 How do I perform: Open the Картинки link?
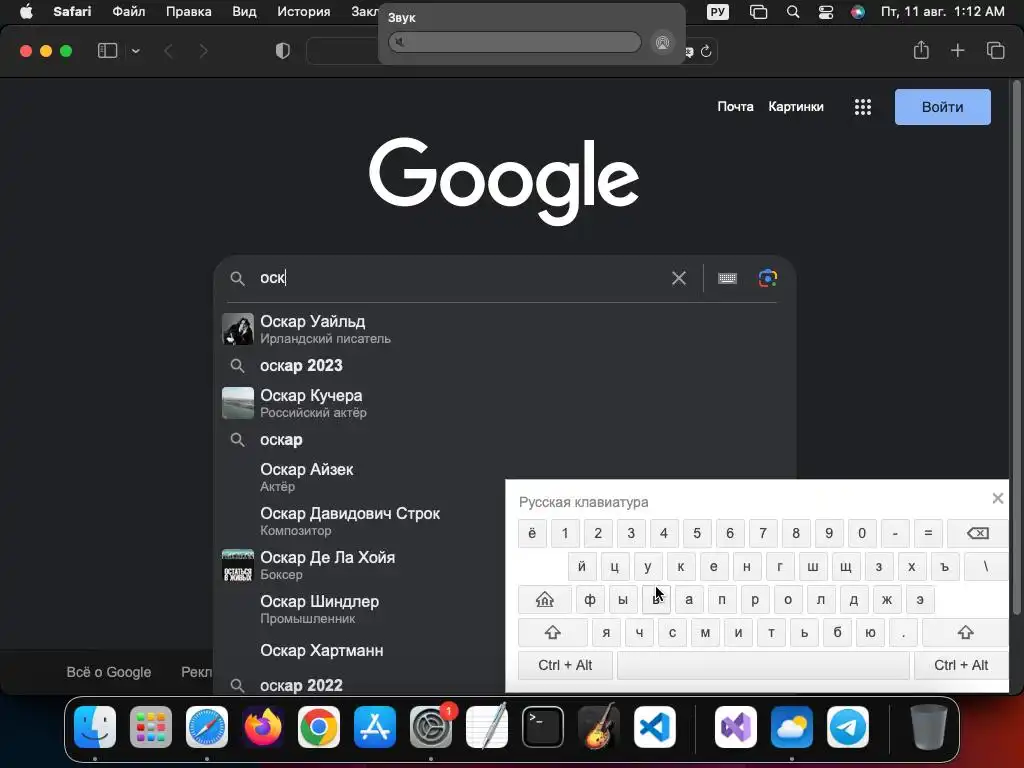pos(795,106)
